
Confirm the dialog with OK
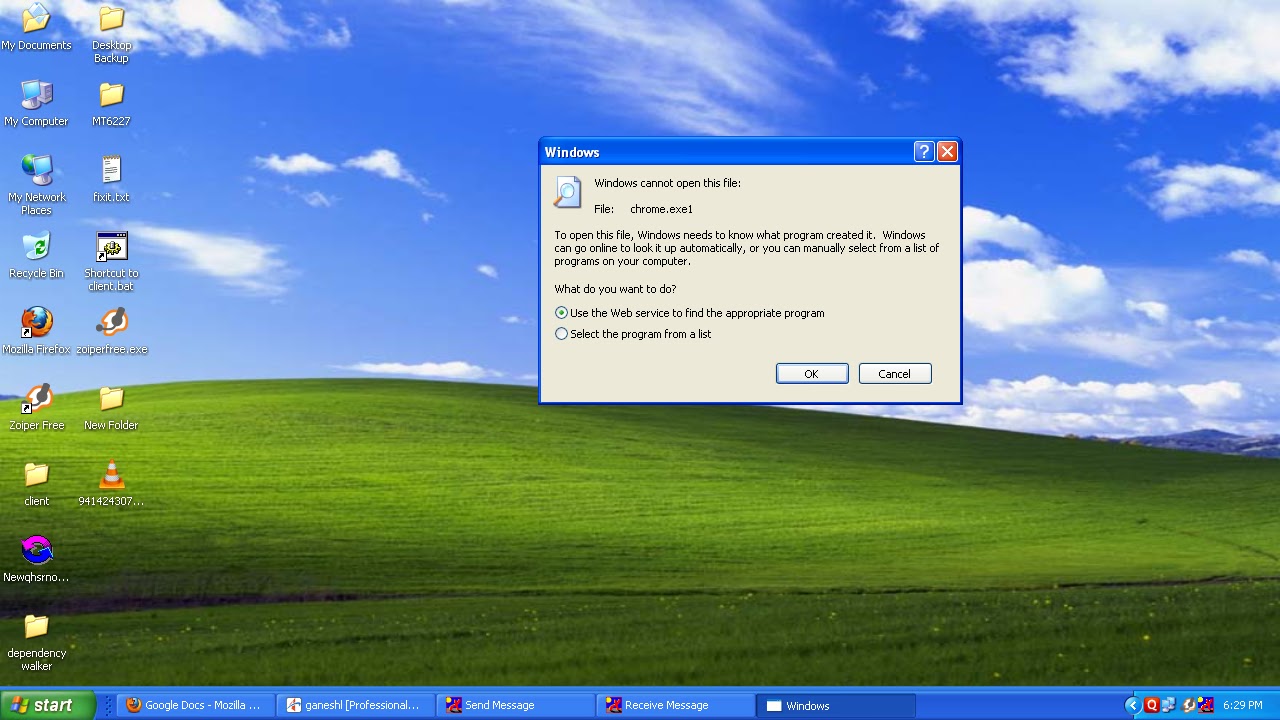point(811,373)
